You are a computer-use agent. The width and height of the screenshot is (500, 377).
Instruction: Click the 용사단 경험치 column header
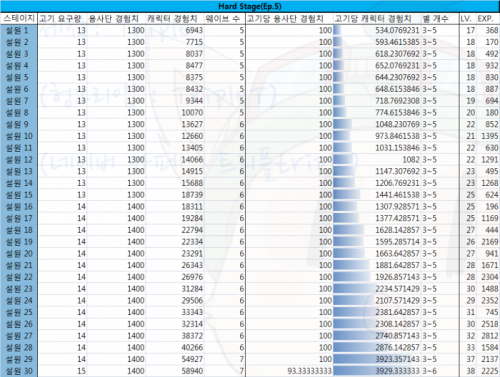[116, 18]
